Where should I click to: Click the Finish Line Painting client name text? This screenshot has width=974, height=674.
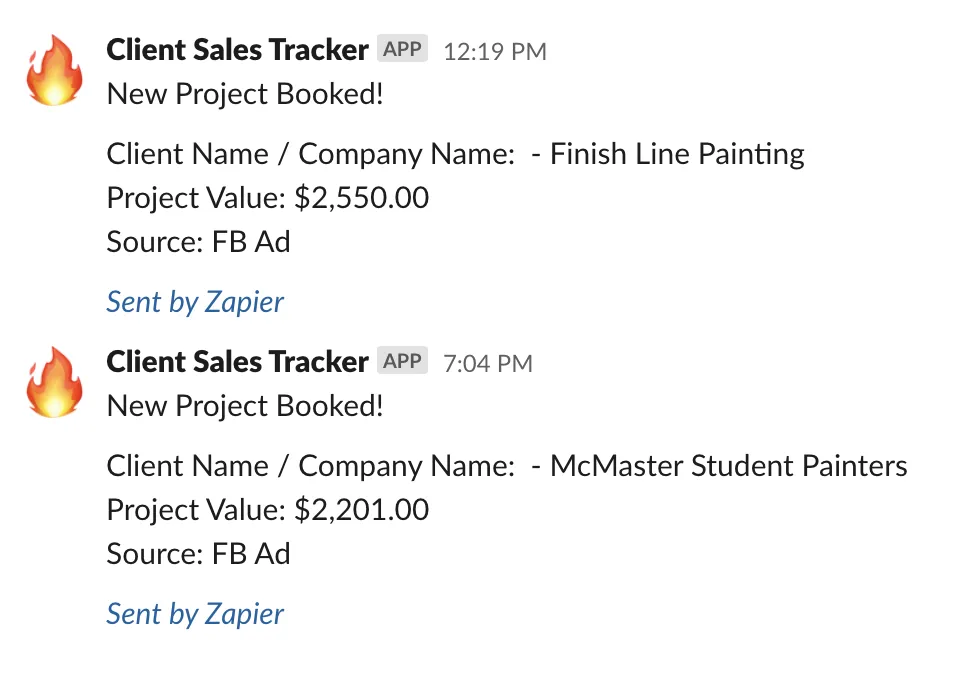tap(677, 155)
